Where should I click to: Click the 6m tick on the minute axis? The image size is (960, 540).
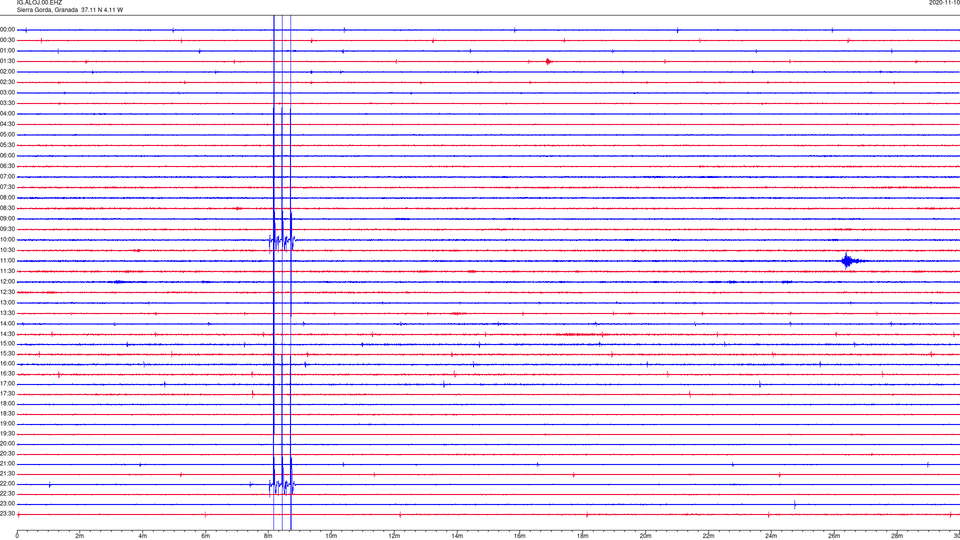tap(206, 536)
